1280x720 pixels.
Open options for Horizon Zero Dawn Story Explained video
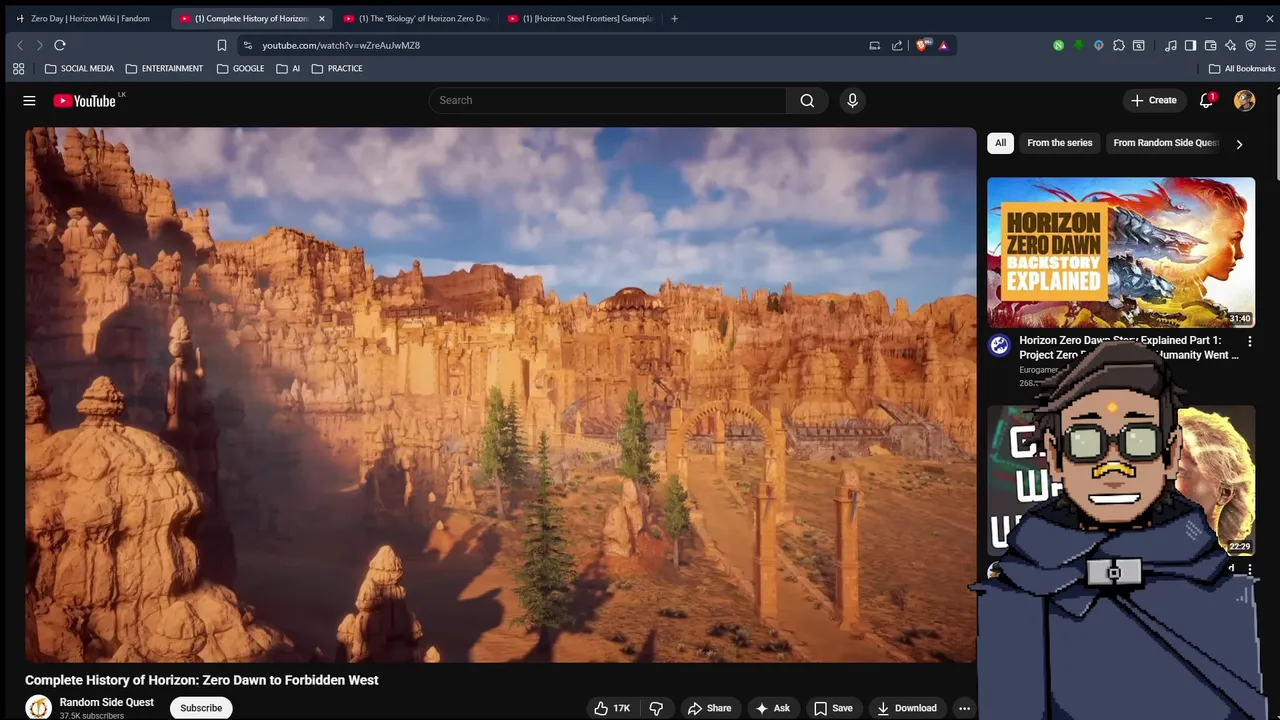tap(1249, 342)
